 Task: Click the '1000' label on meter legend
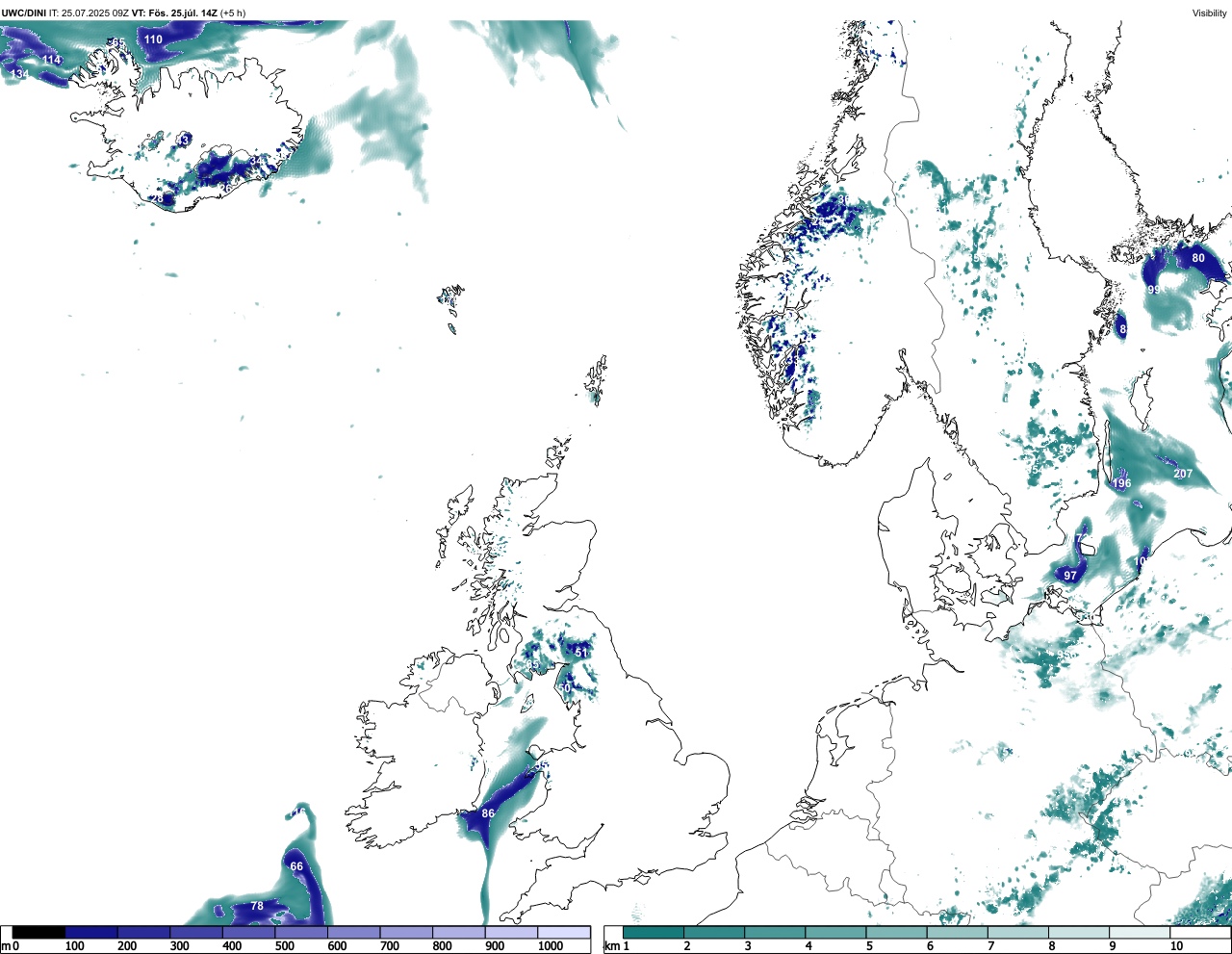click(x=551, y=946)
